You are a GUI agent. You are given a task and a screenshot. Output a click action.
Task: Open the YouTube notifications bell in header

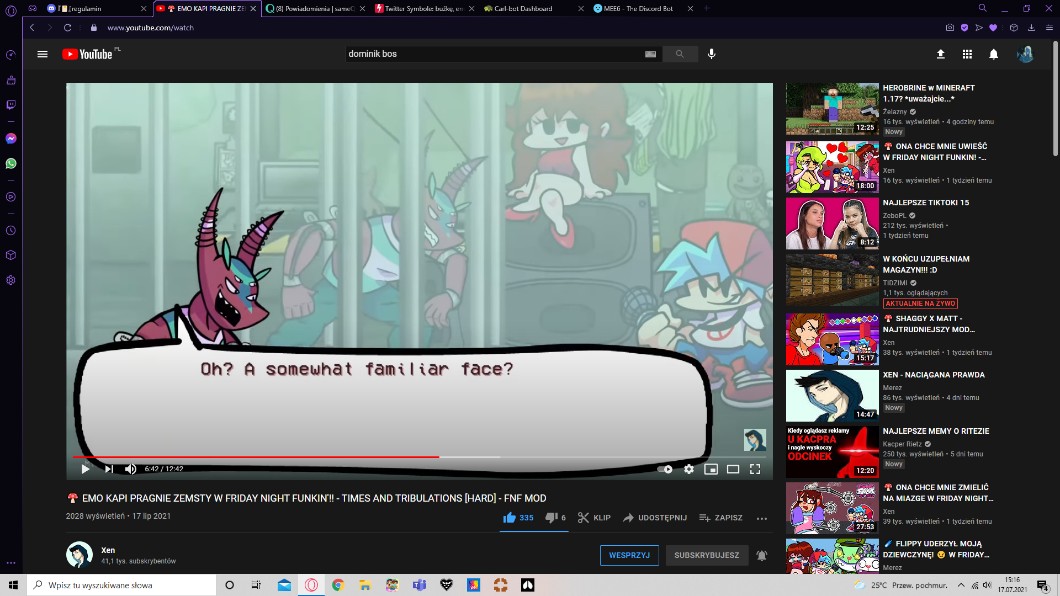993,54
